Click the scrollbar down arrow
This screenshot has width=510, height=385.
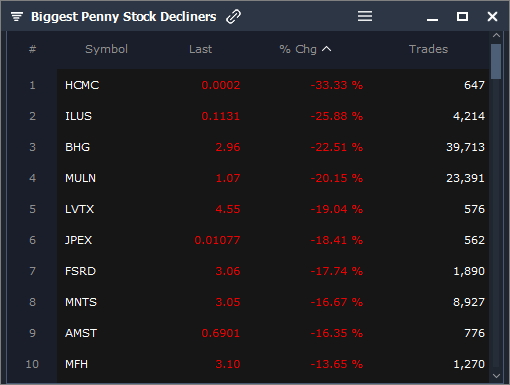tap(496, 376)
